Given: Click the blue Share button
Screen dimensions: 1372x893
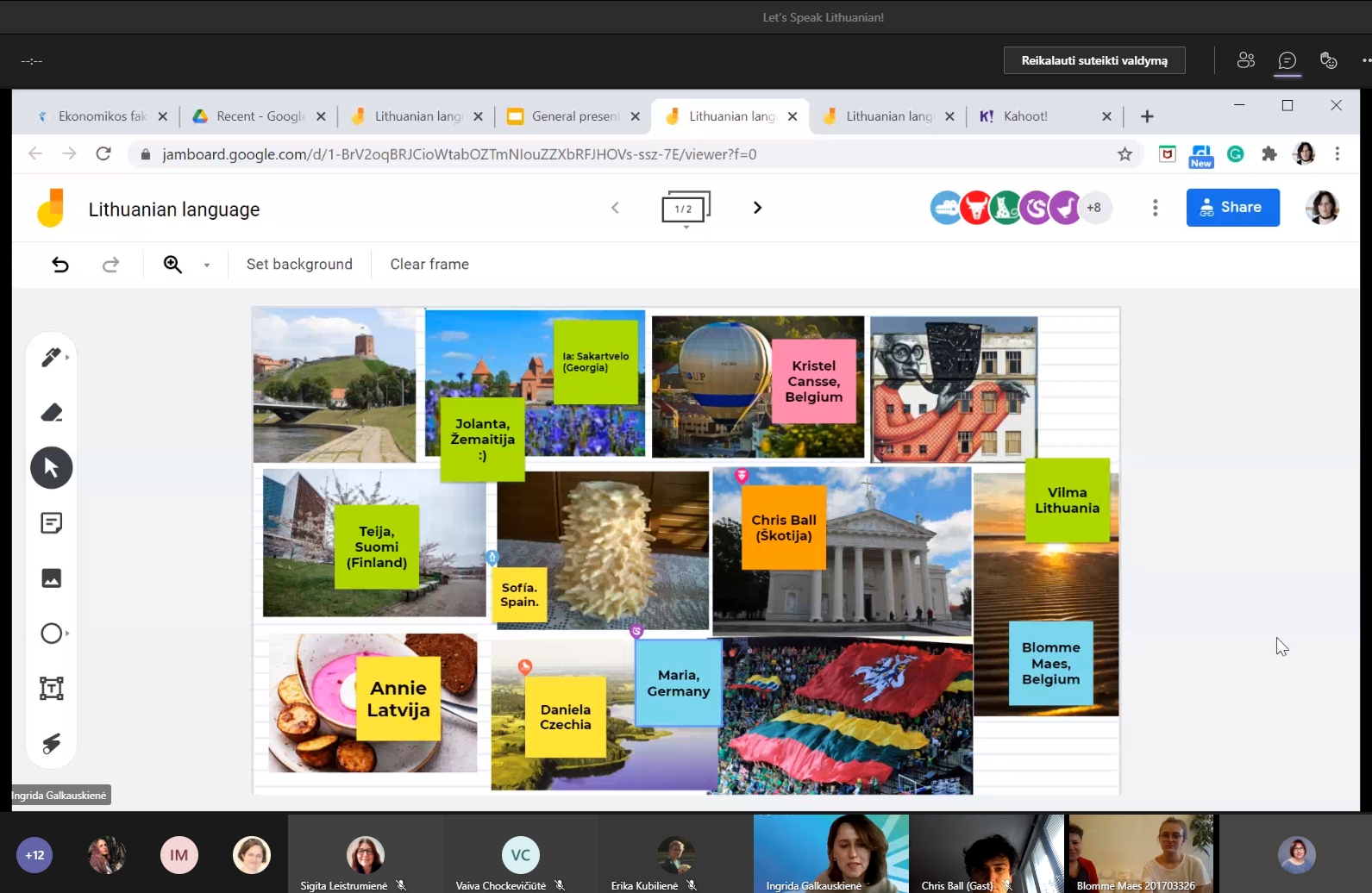Looking at the screenshot, I should click(1232, 208).
